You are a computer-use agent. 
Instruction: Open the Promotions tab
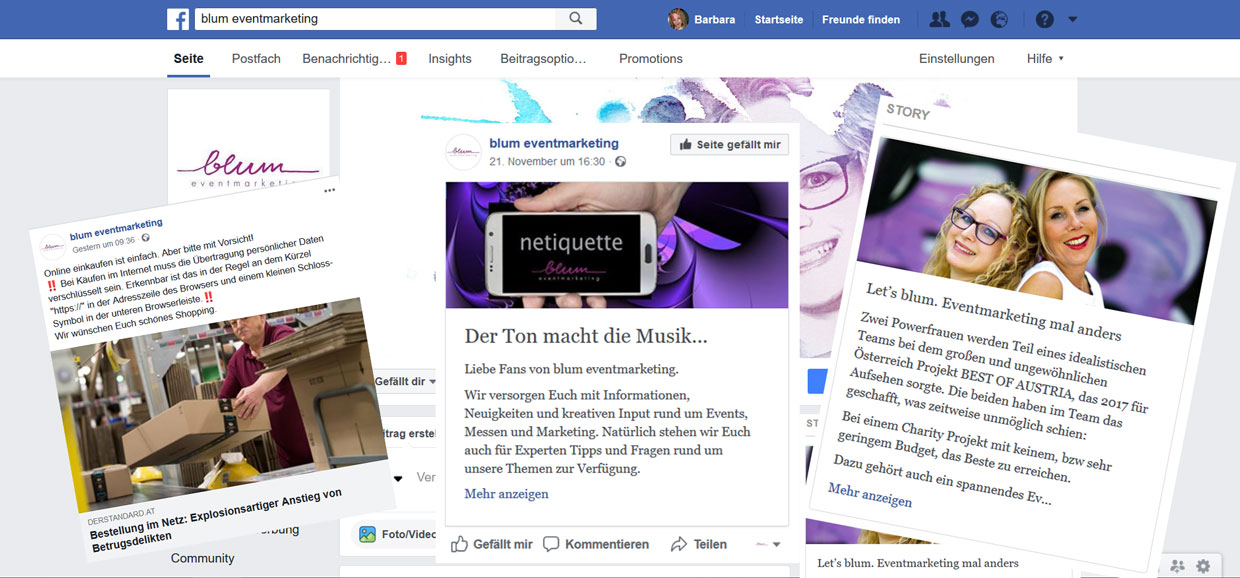[x=651, y=59]
